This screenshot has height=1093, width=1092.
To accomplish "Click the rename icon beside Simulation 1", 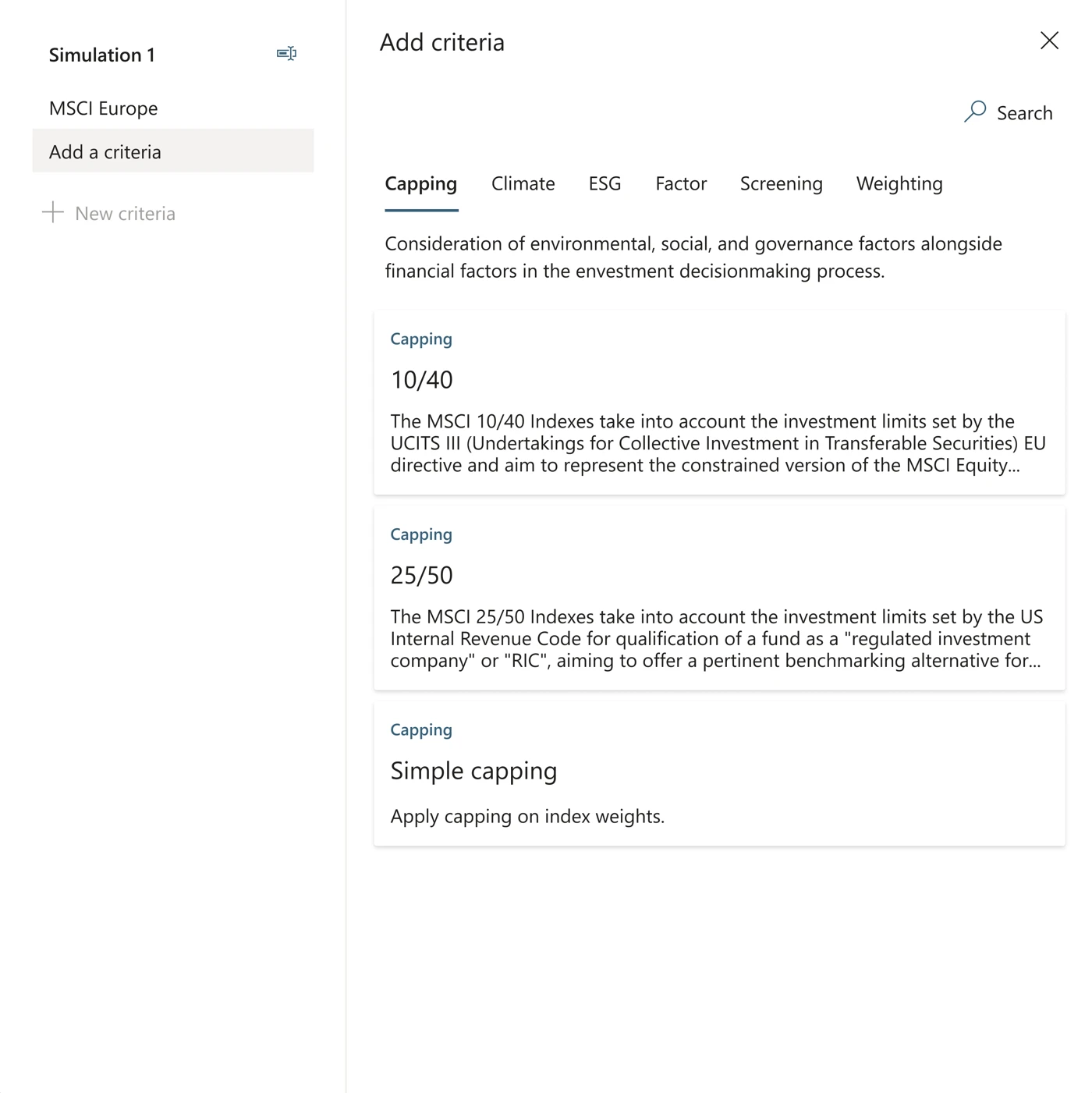I will tap(286, 54).
